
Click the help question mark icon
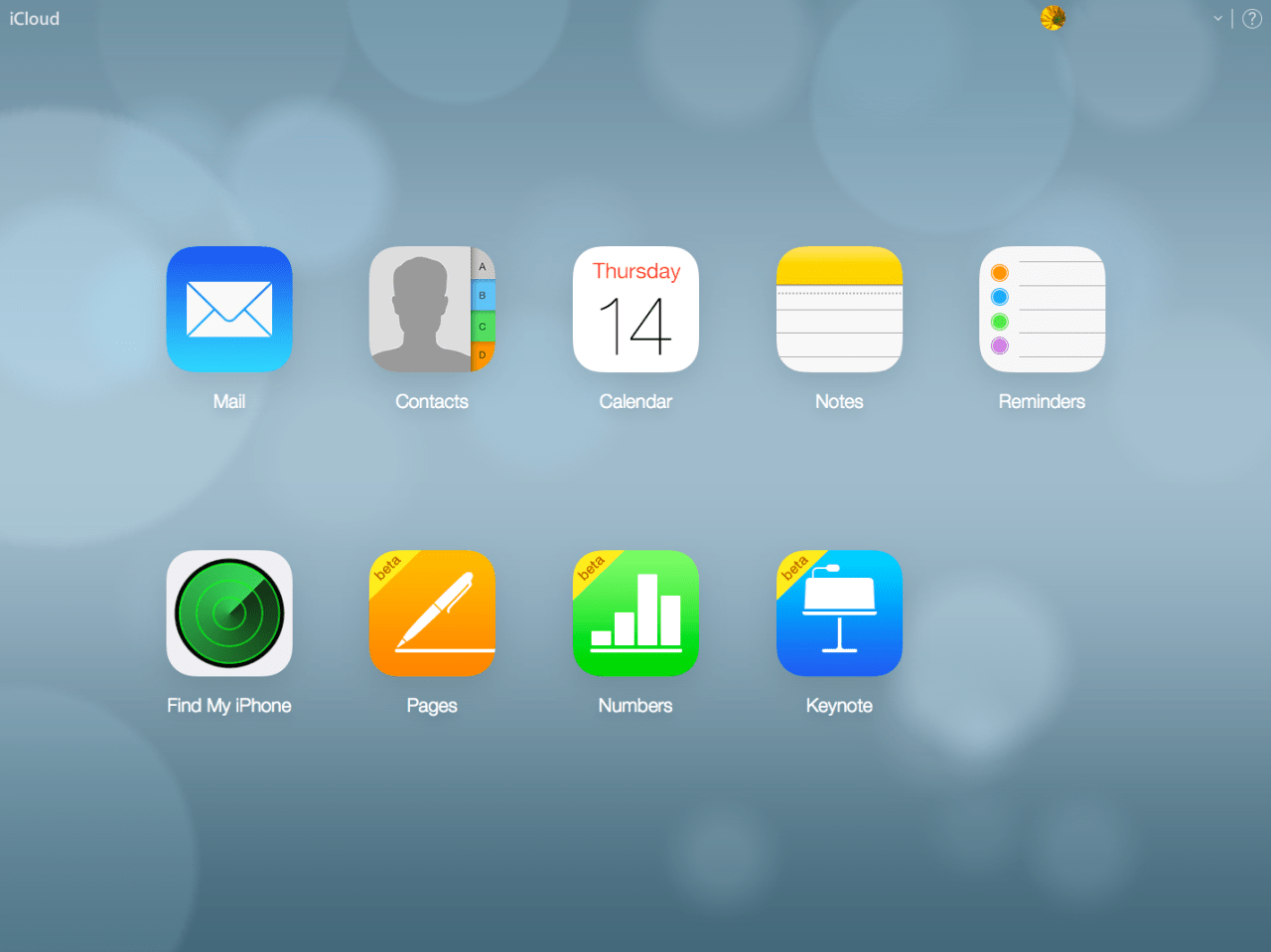pyautogui.click(x=1252, y=19)
